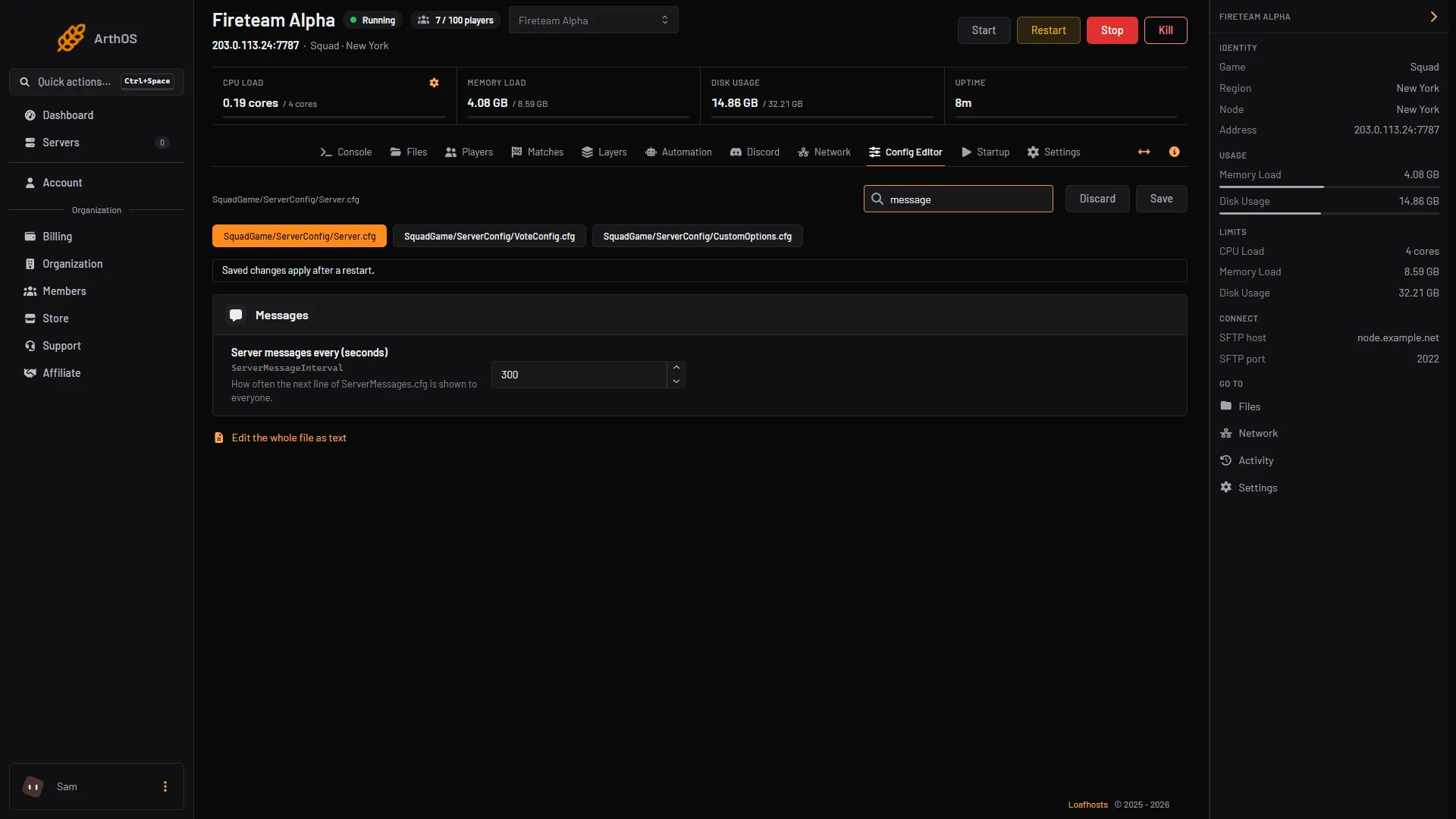The width and height of the screenshot is (1456, 819).
Task: Open CPU load settings gear icon
Action: (x=434, y=83)
